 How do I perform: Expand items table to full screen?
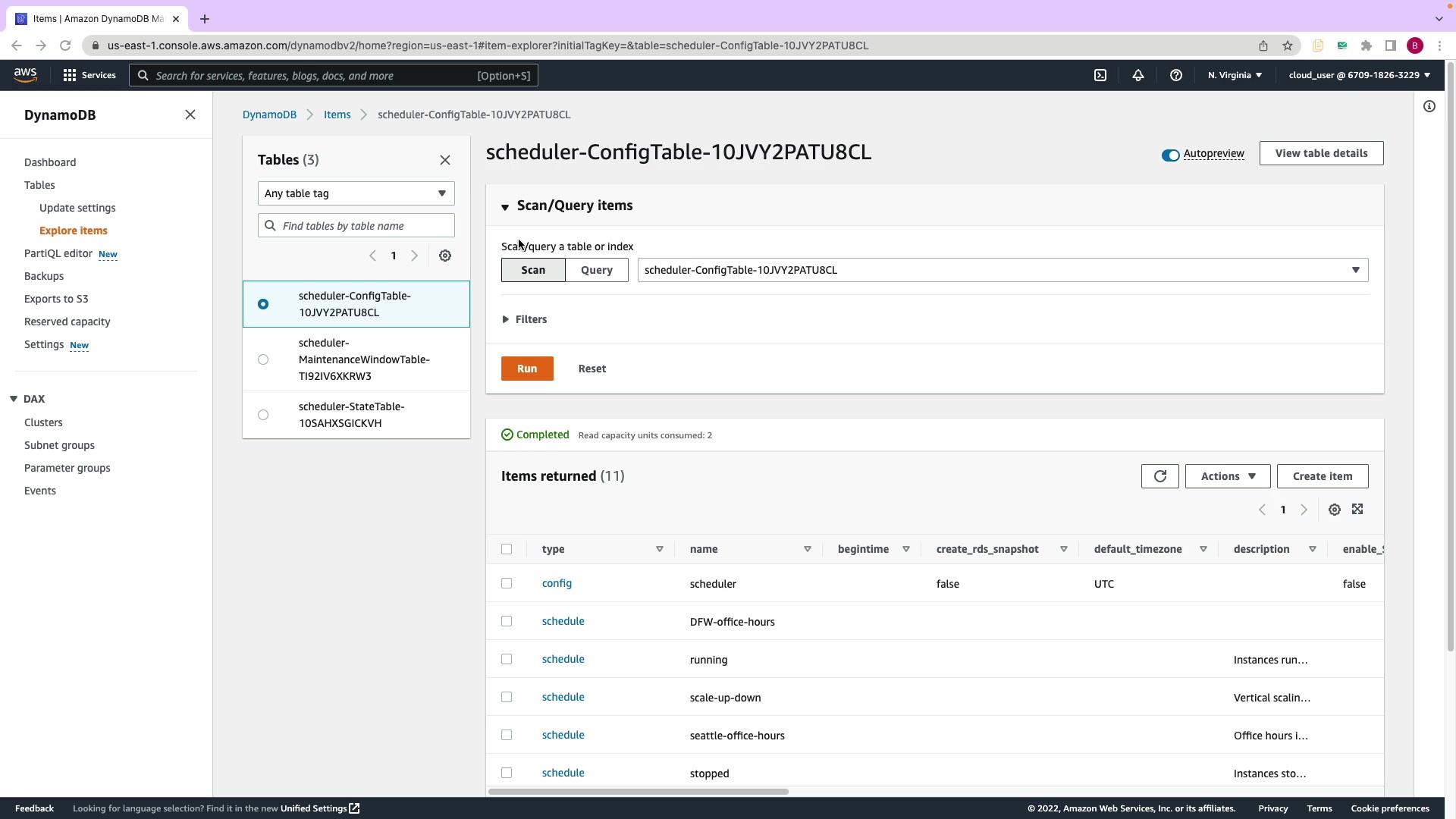click(x=1357, y=510)
